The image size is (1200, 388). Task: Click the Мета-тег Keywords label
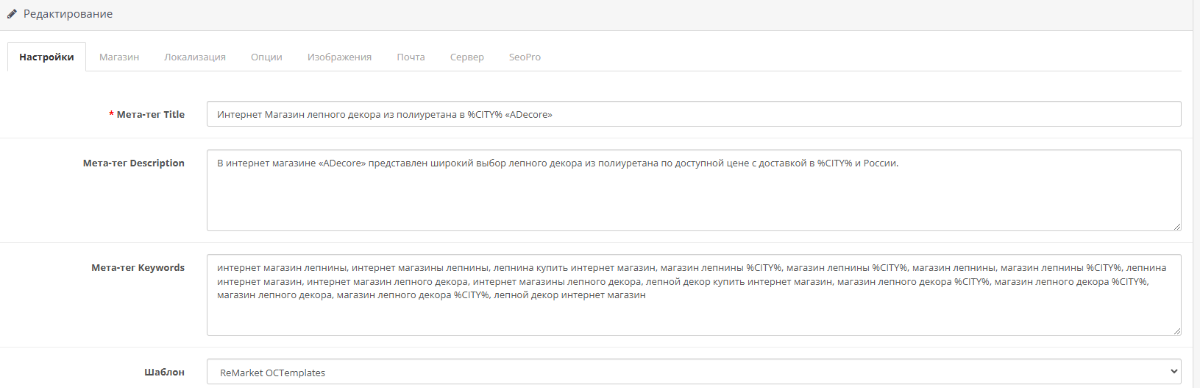pos(138,267)
